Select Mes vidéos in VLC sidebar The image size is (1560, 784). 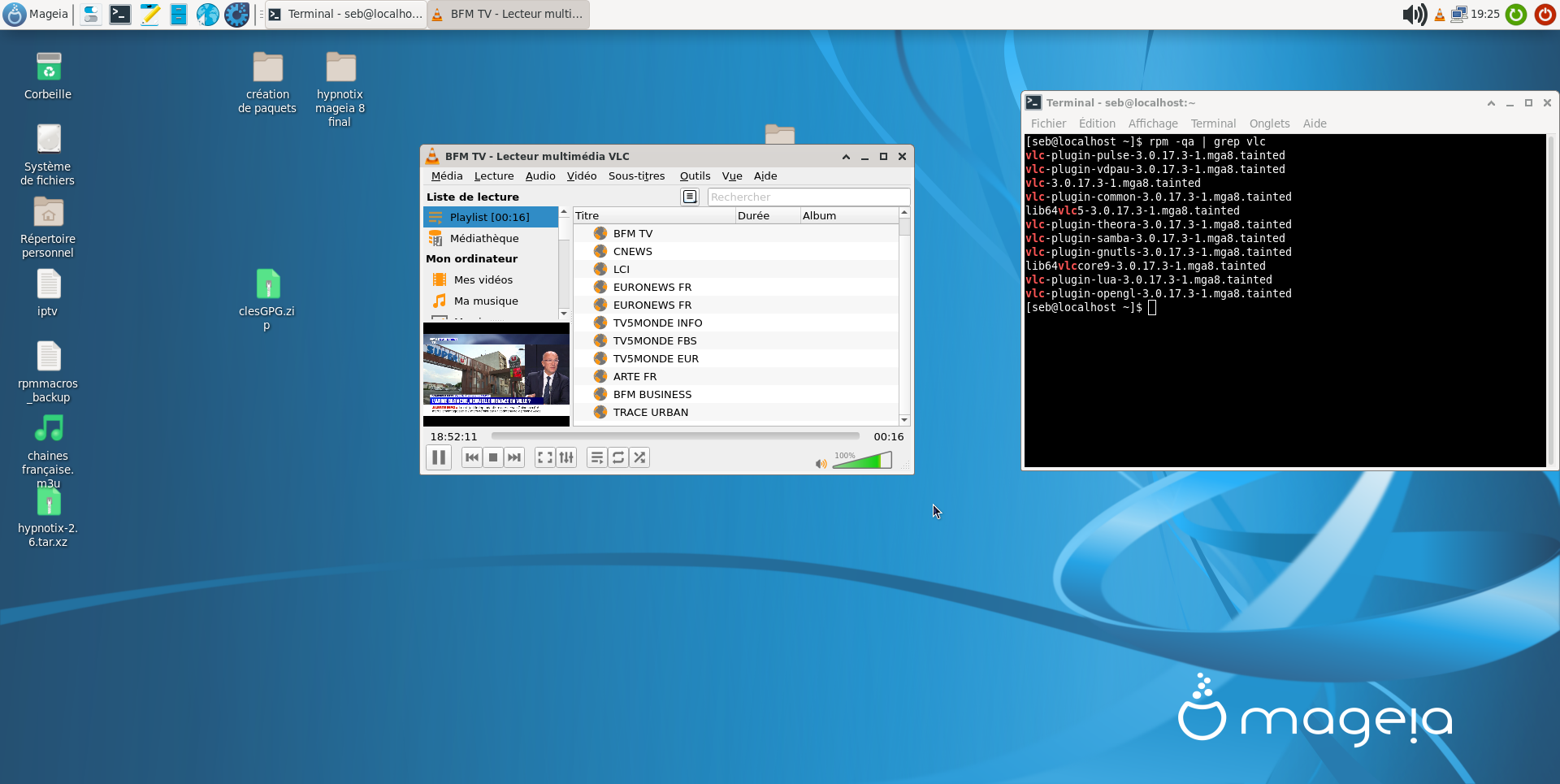(491, 279)
